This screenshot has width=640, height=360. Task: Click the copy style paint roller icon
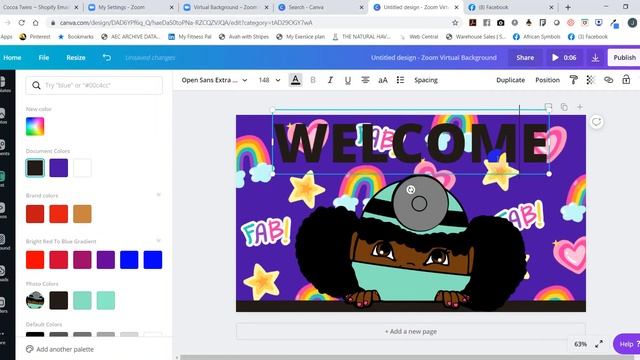(x=573, y=80)
